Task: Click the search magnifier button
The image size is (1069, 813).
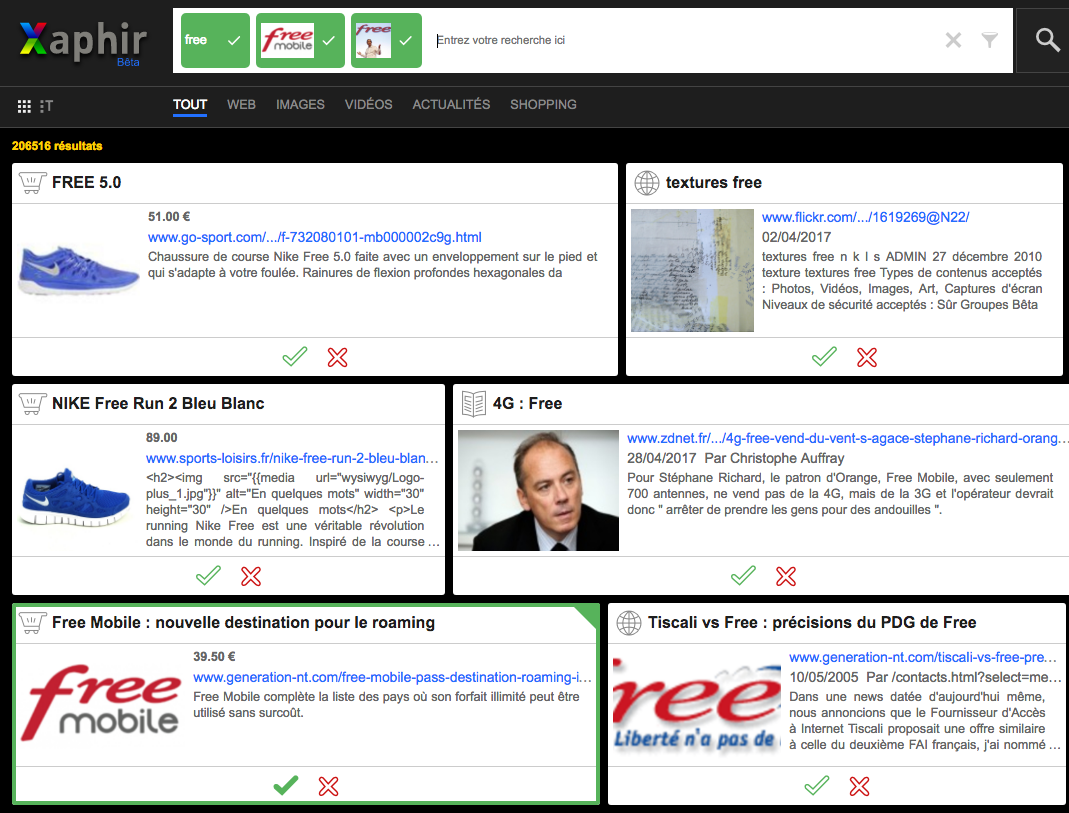Action: (1047, 40)
